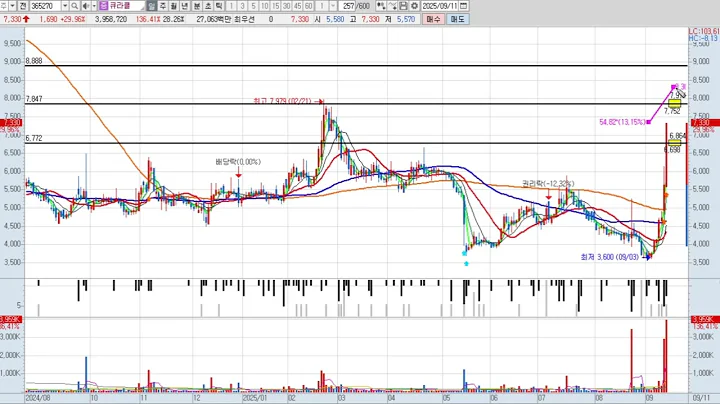The width and height of the screenshot is (720, 404).
Task: Click the custom interval value 1 field
Action: point(322,6)
